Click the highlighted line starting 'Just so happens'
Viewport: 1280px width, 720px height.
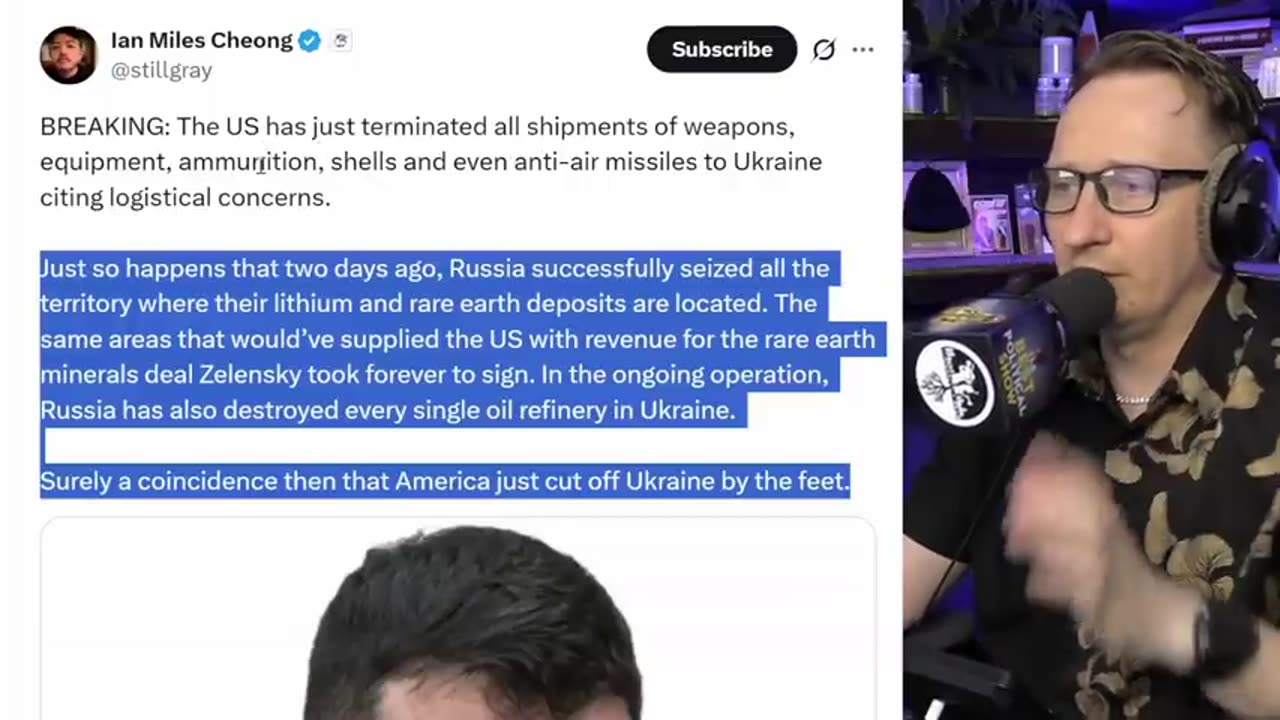pos(435,268)
